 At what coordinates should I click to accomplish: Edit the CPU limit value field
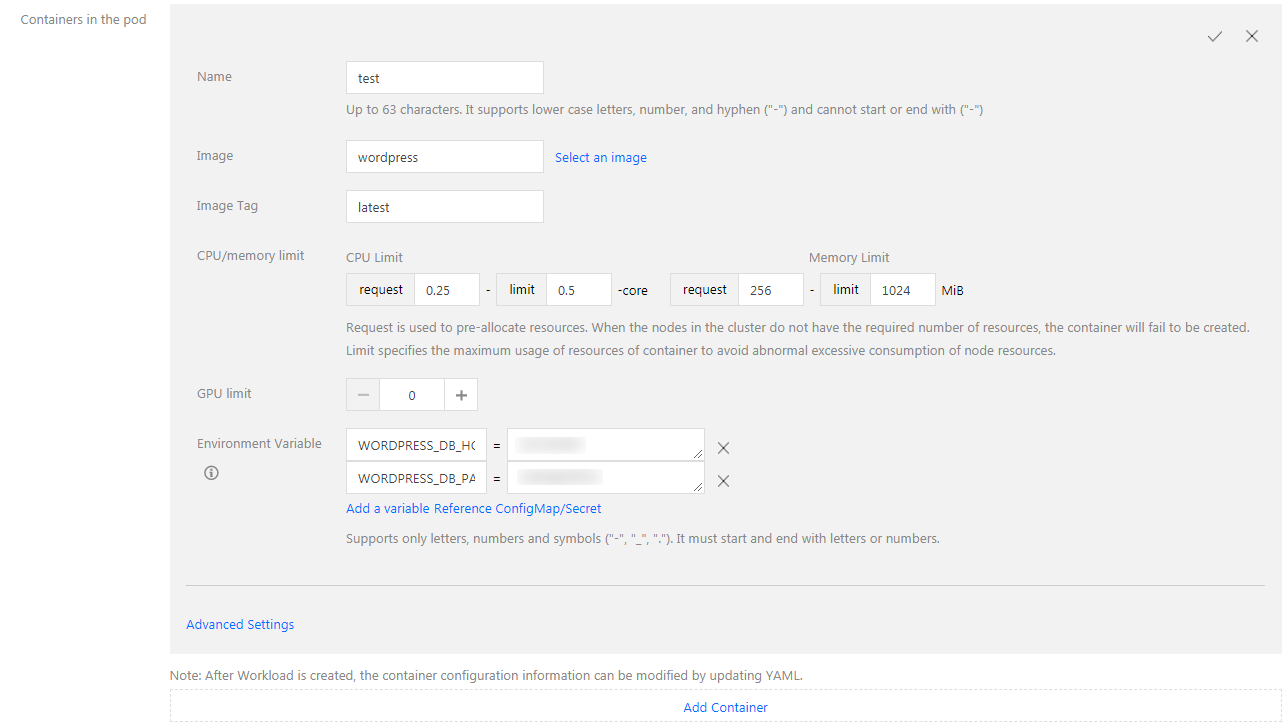pyautogui.click(x=578, y=290)
